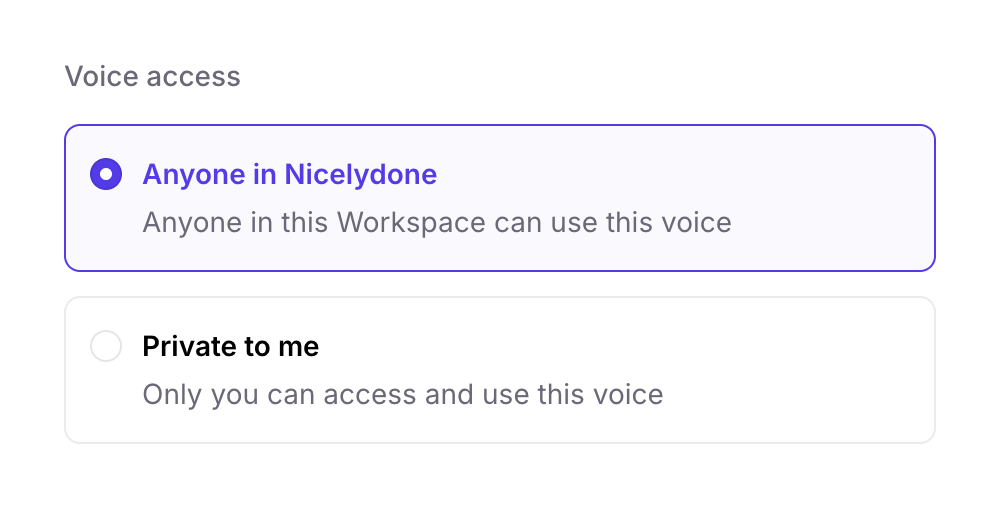Click the empty unselected radio circle
The height and width of the screenshot is (508, 1000).
106,347
